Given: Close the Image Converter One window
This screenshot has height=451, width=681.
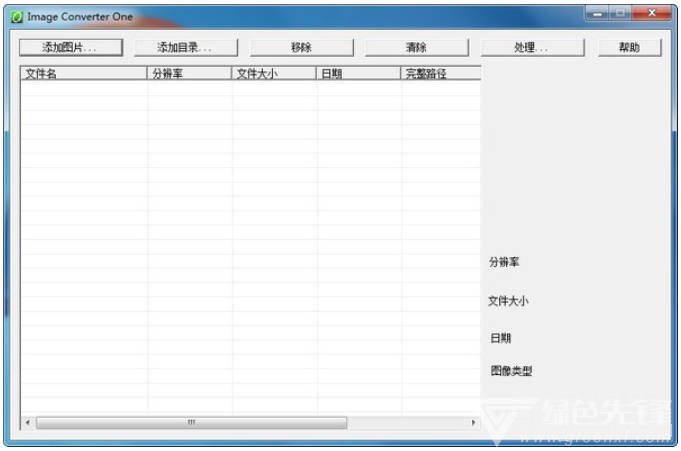Looking at the screenshot, I should (x=651, y=13).
